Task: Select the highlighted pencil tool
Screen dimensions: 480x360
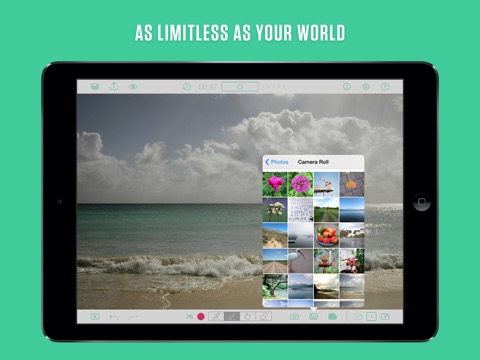Action: click(232, 316)
